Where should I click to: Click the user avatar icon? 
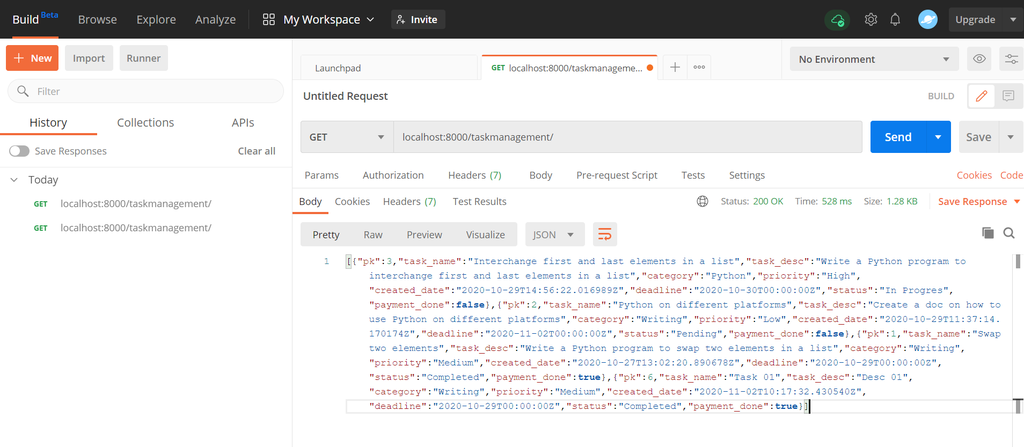[x=927, y=20]
